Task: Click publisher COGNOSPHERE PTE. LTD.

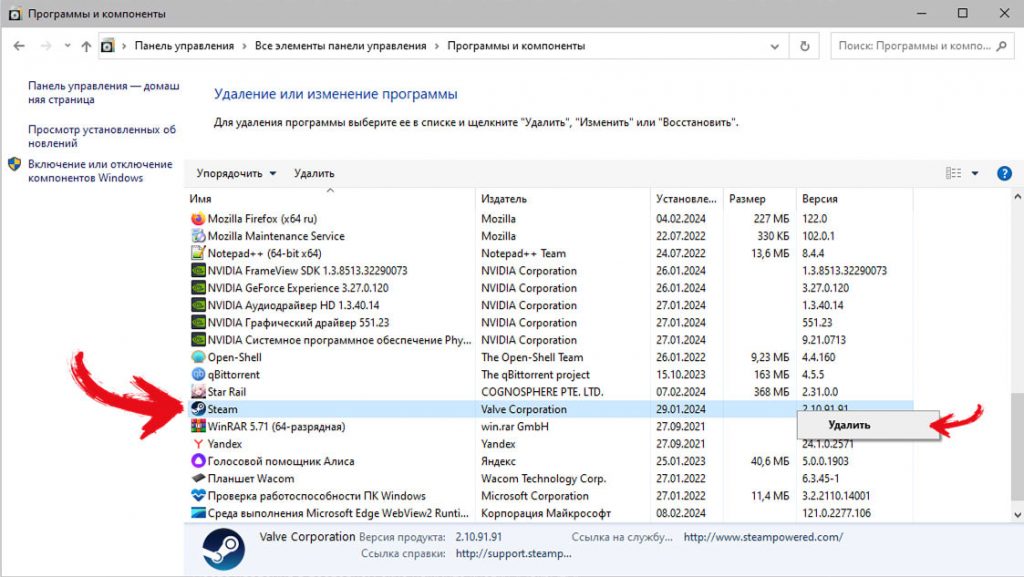Action: 542,392
